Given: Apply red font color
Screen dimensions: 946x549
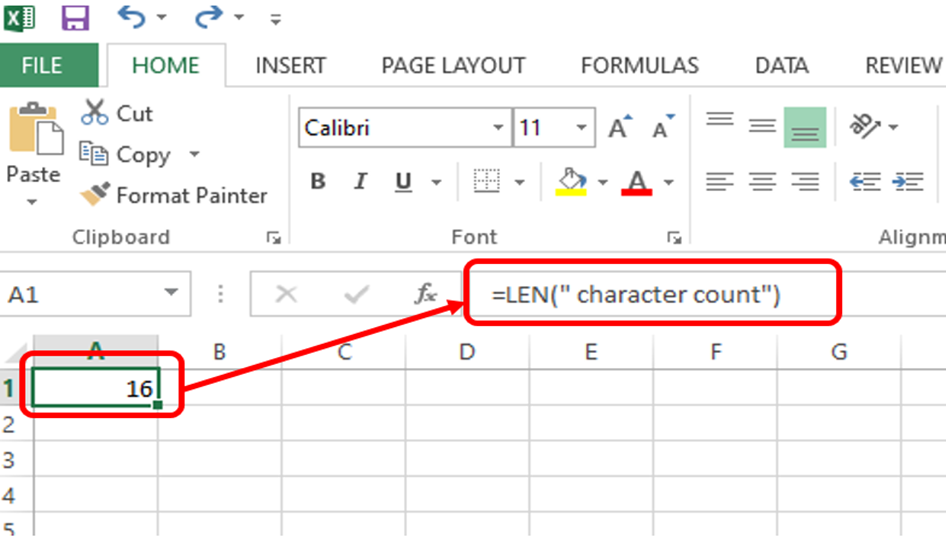Looking at the screenshot, I should (x=636, y=182).
